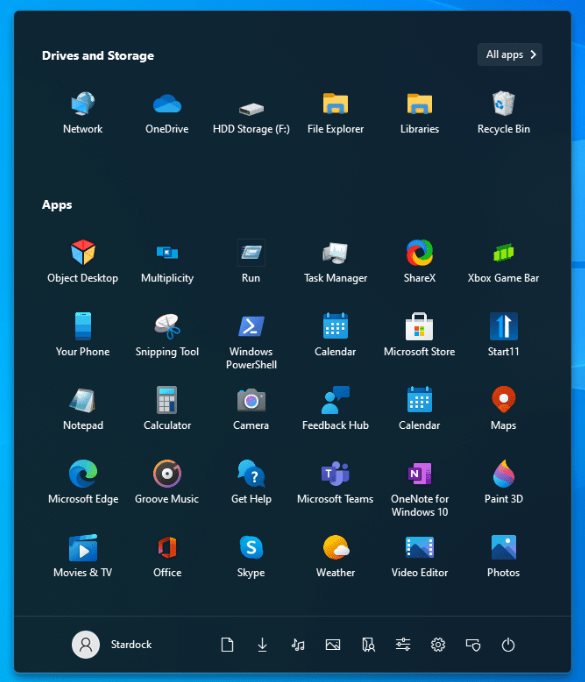The height and width of the screenshot is (682, 585).
Task: Open Task Manager
Action: [x=335, y=261]
